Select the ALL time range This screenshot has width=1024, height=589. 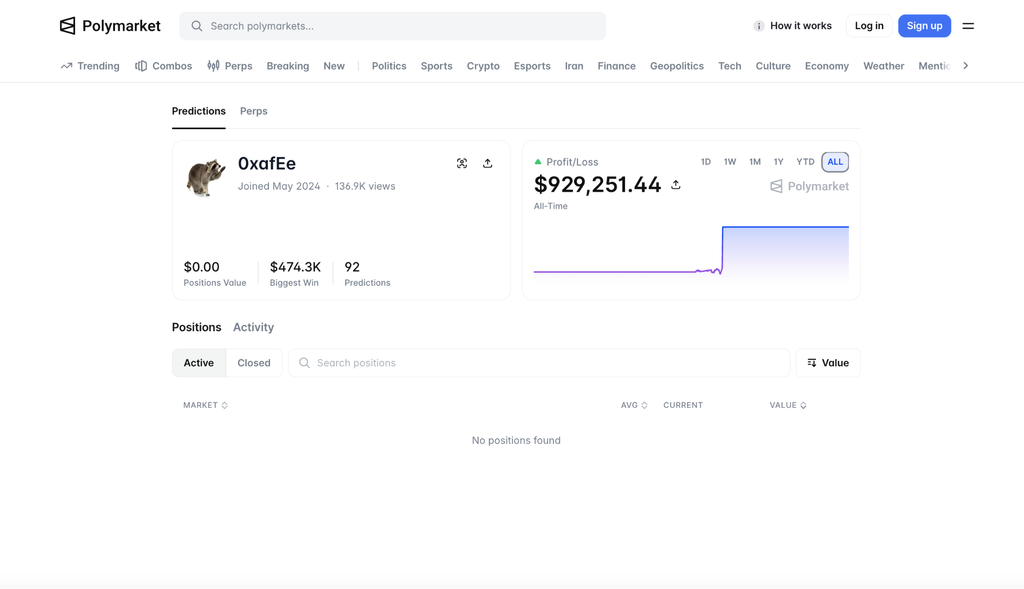(835, 162)
